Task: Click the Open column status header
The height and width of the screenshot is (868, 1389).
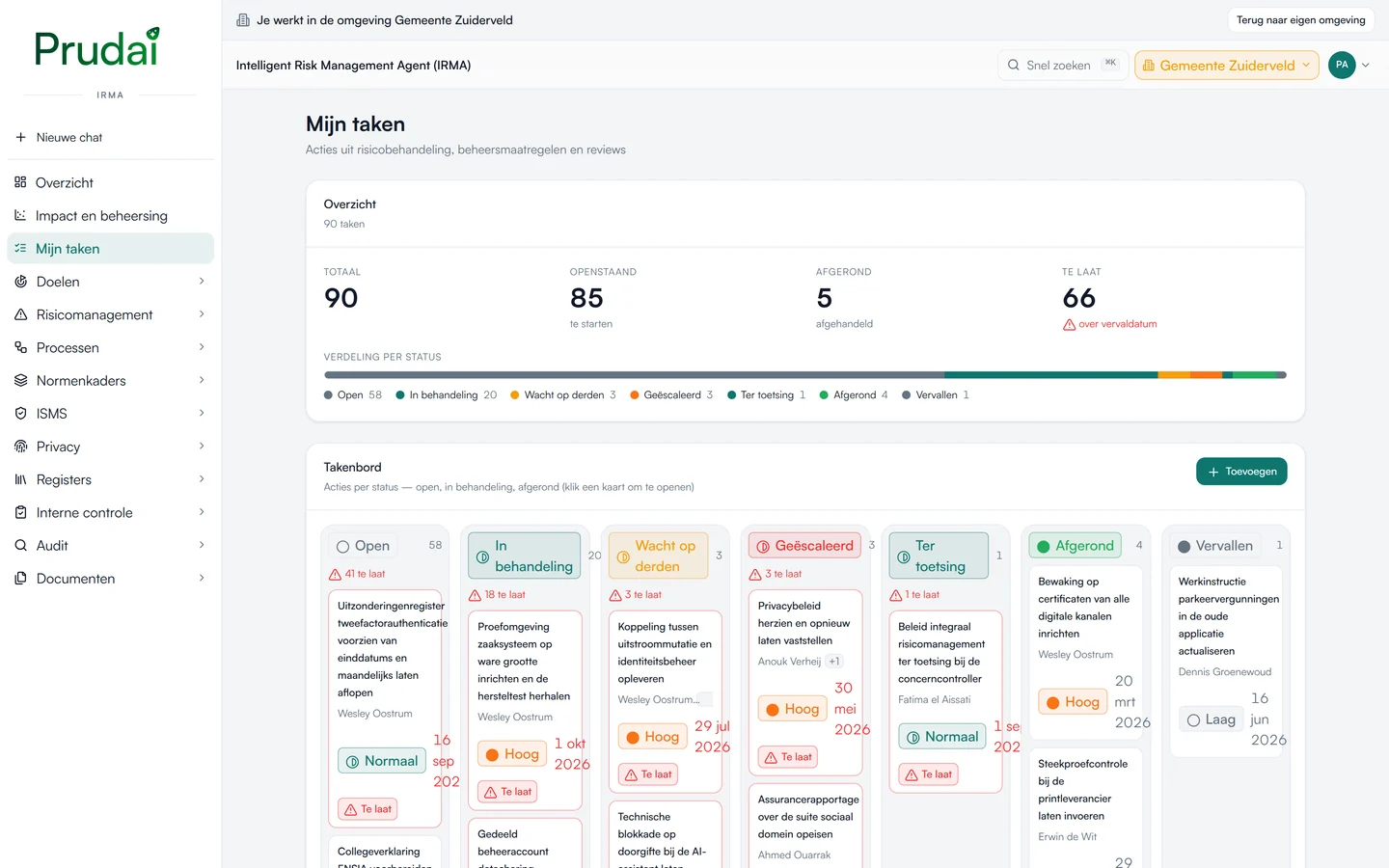Action: coord(363,546)
